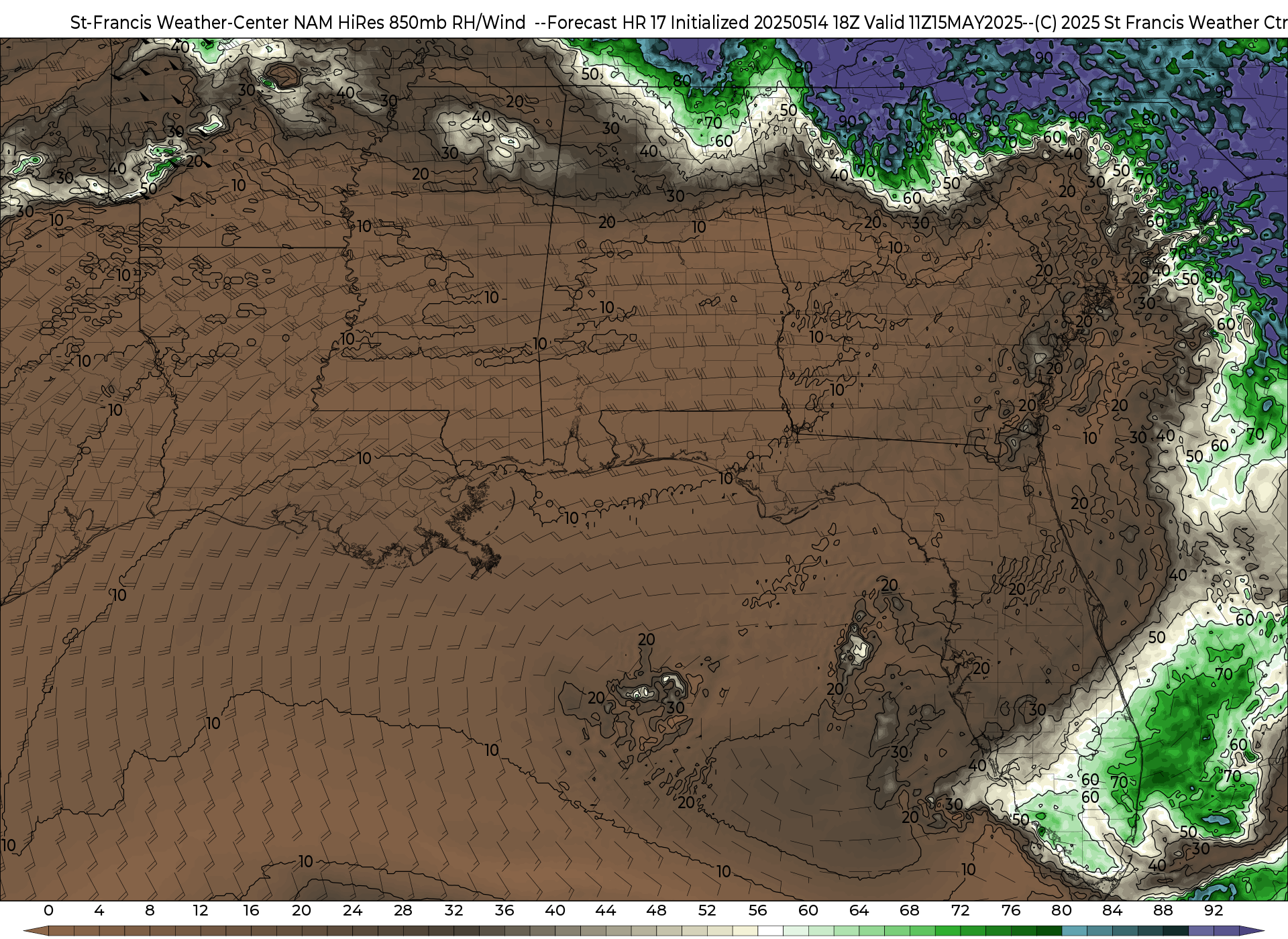This screenshot has height=939, width=1288.
Task: Click the colorbar tick label "92"
Action: [1214, 910]
